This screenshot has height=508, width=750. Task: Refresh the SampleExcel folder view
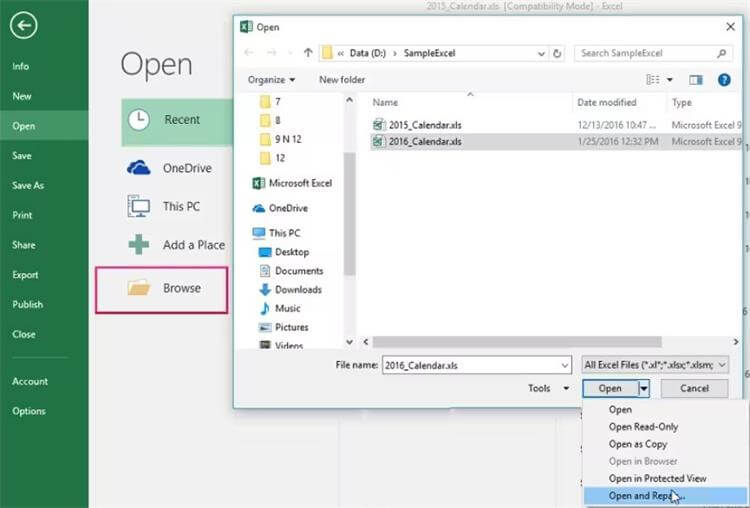click(x=557, y=54)
